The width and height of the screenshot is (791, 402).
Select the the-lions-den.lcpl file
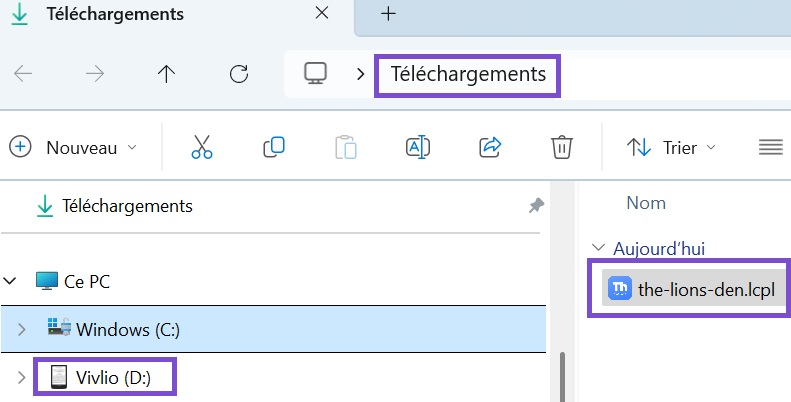[706, 290]
